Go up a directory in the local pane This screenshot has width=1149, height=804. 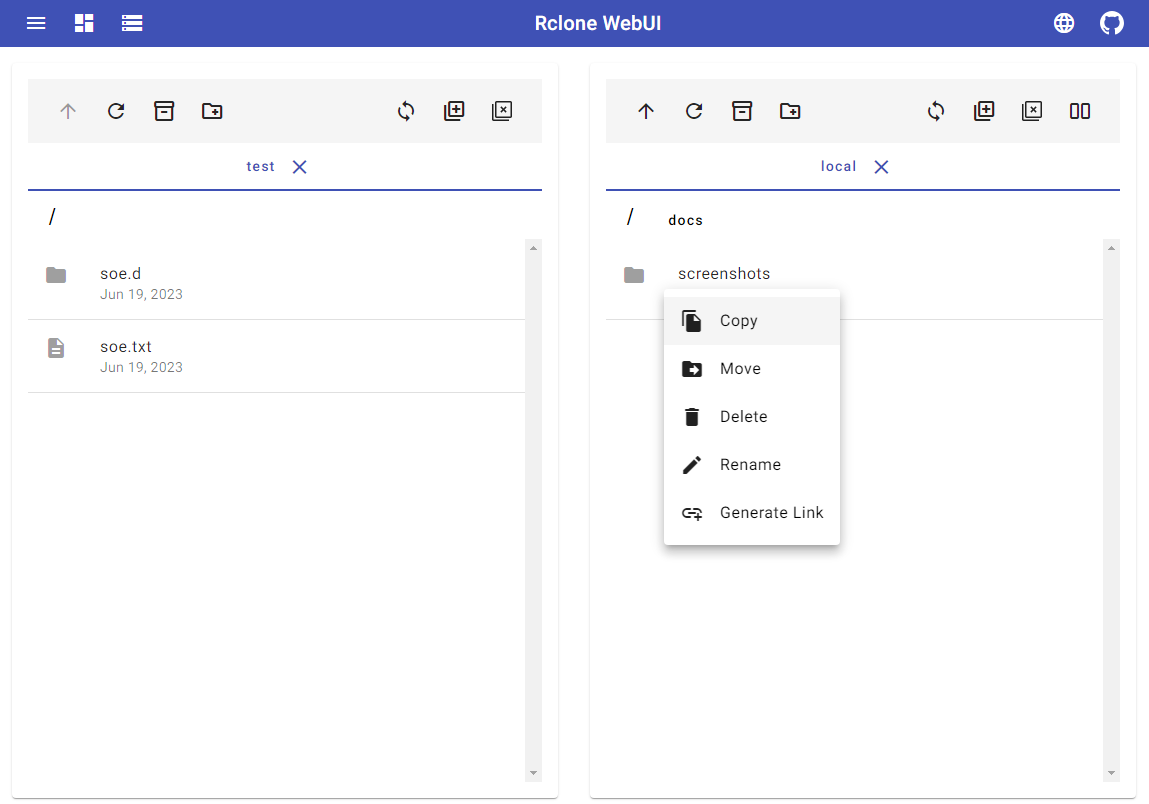click(x=646, y=111)
